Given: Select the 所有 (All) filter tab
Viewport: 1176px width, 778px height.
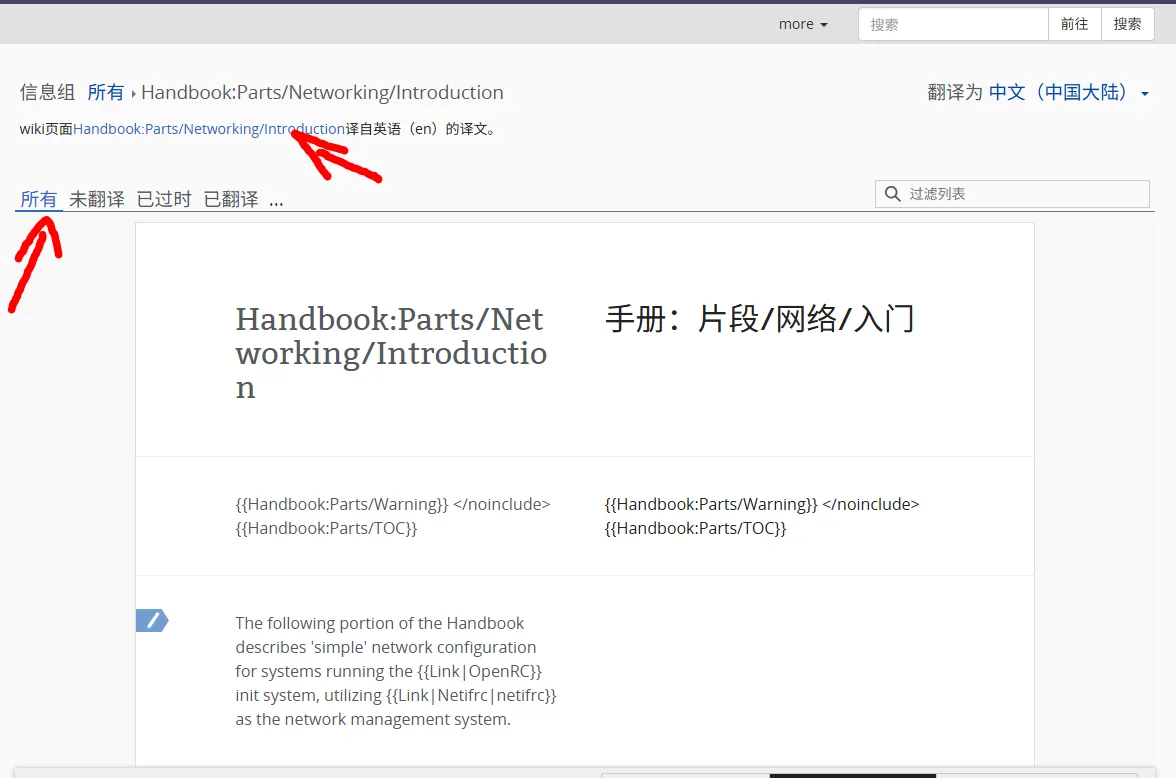Looking at the screenshot, I should pos(39,199).
